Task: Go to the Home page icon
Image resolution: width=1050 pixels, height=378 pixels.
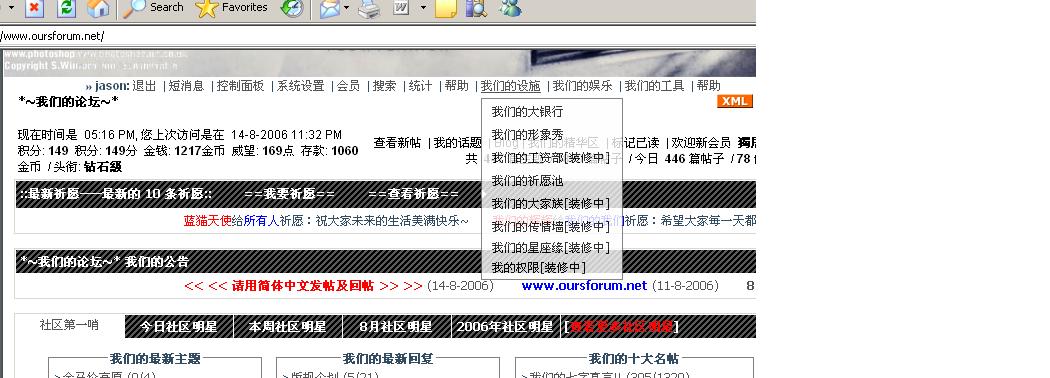Action: (x=98, y=8)
